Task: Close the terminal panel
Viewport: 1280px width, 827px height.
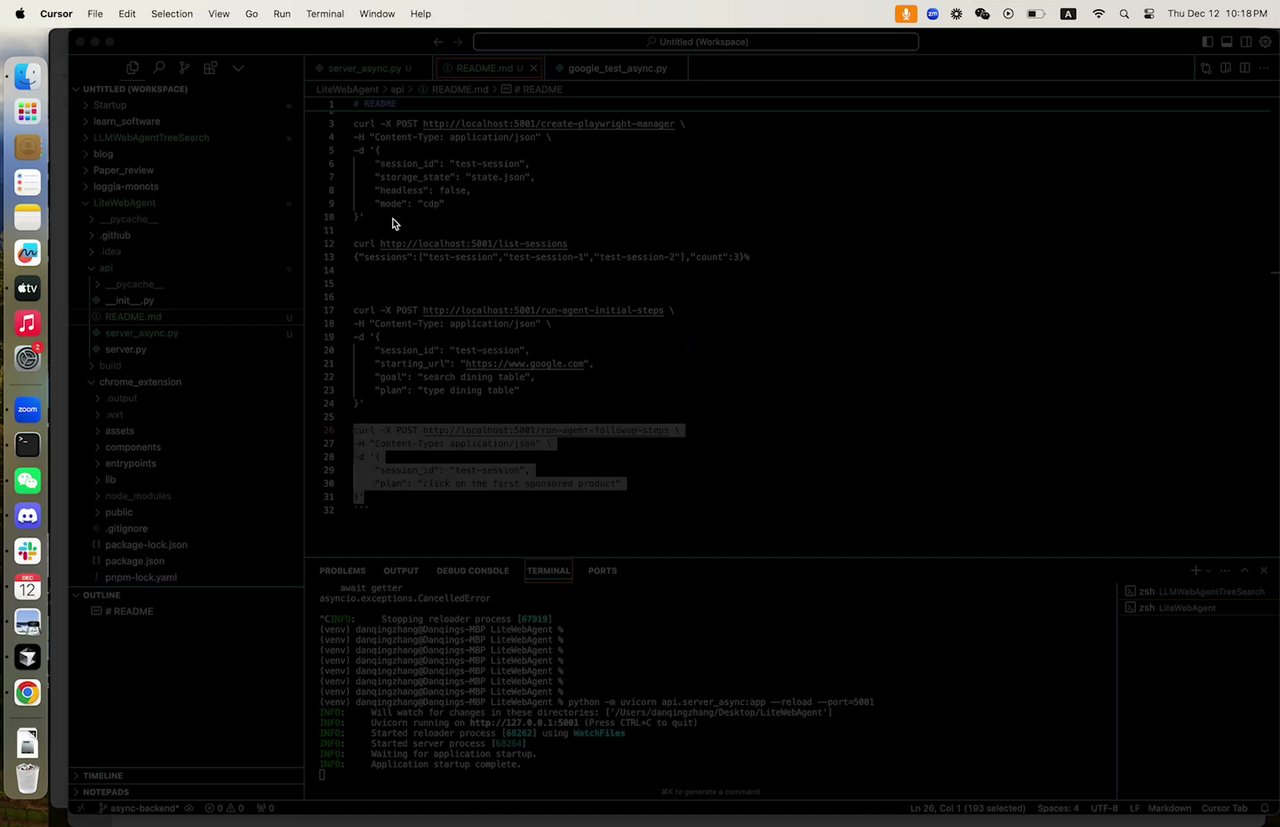Action: tap(1264, 570)
